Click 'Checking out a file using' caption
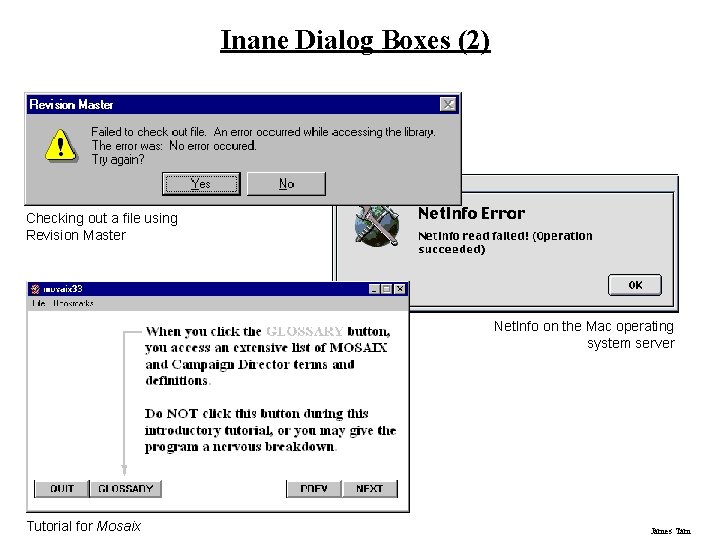The image size is (720, 540). tap(102, 218)
